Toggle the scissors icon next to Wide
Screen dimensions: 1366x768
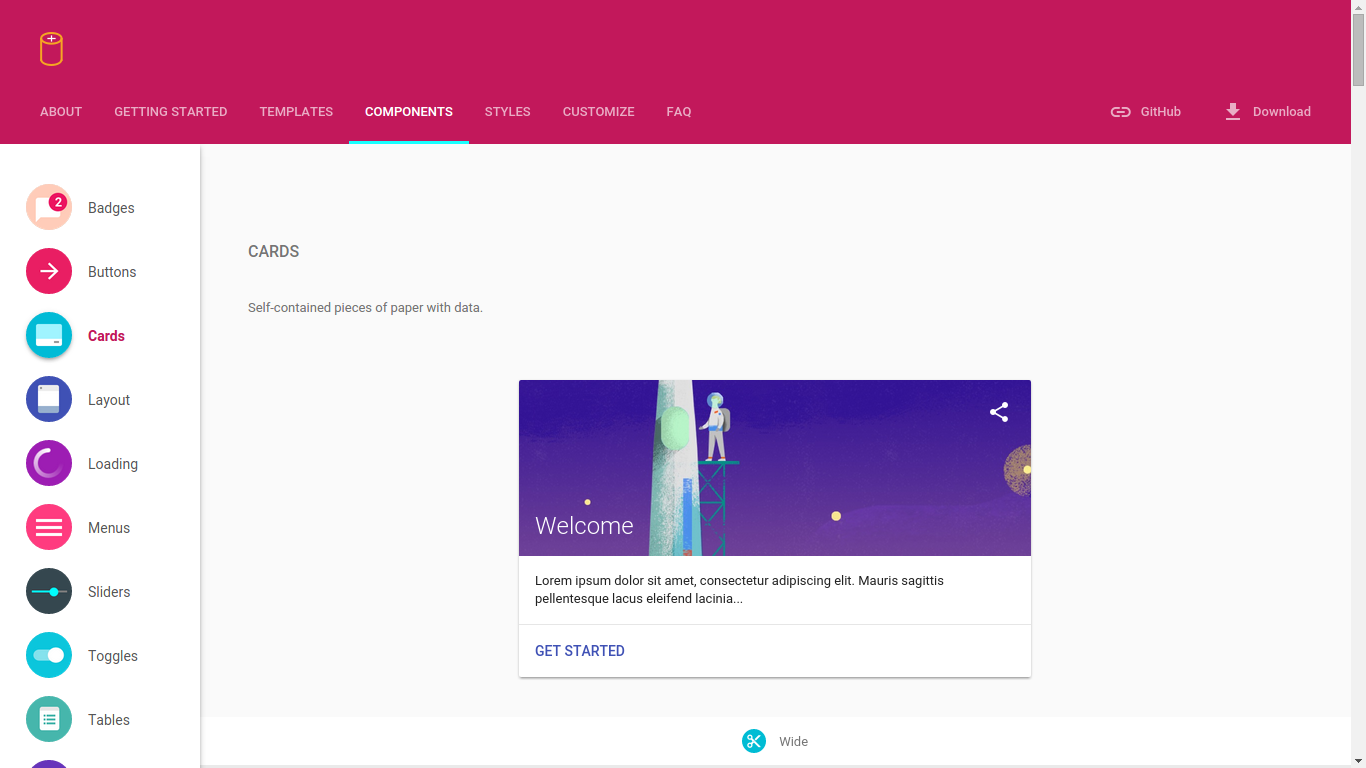[753, 741]
